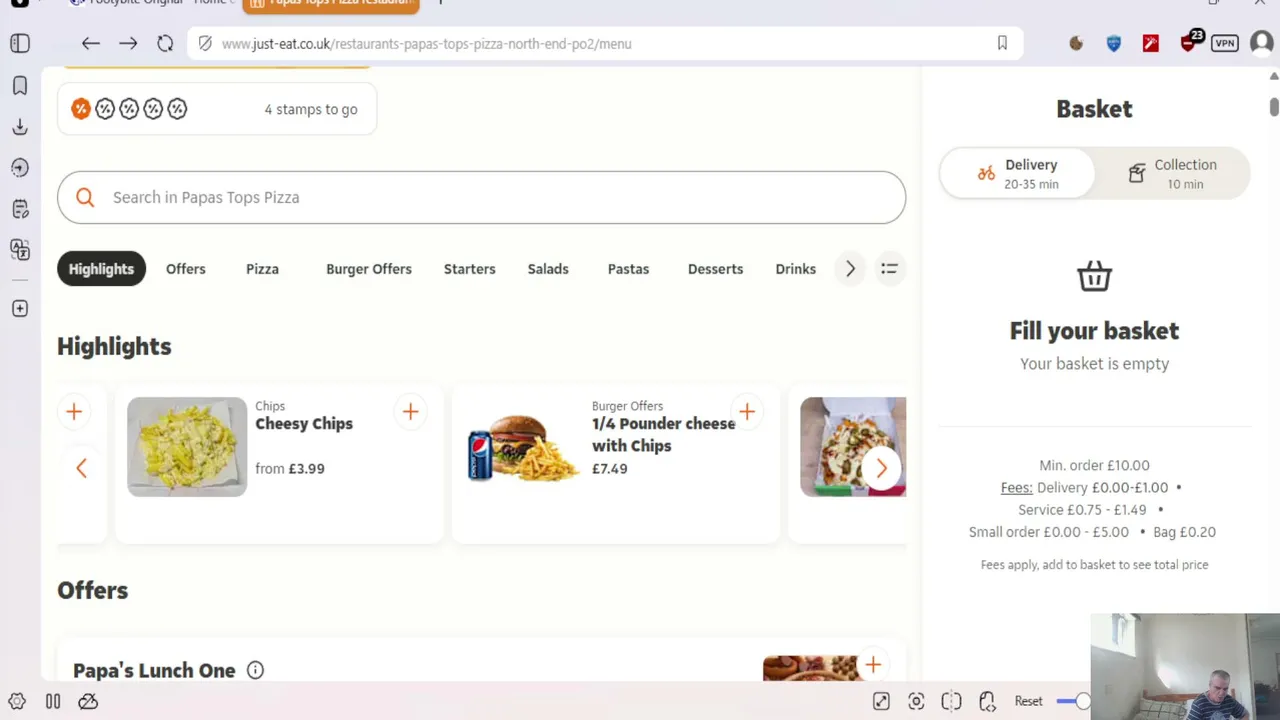Show the previous Highlights items with left arrow

tap(82, 468)
